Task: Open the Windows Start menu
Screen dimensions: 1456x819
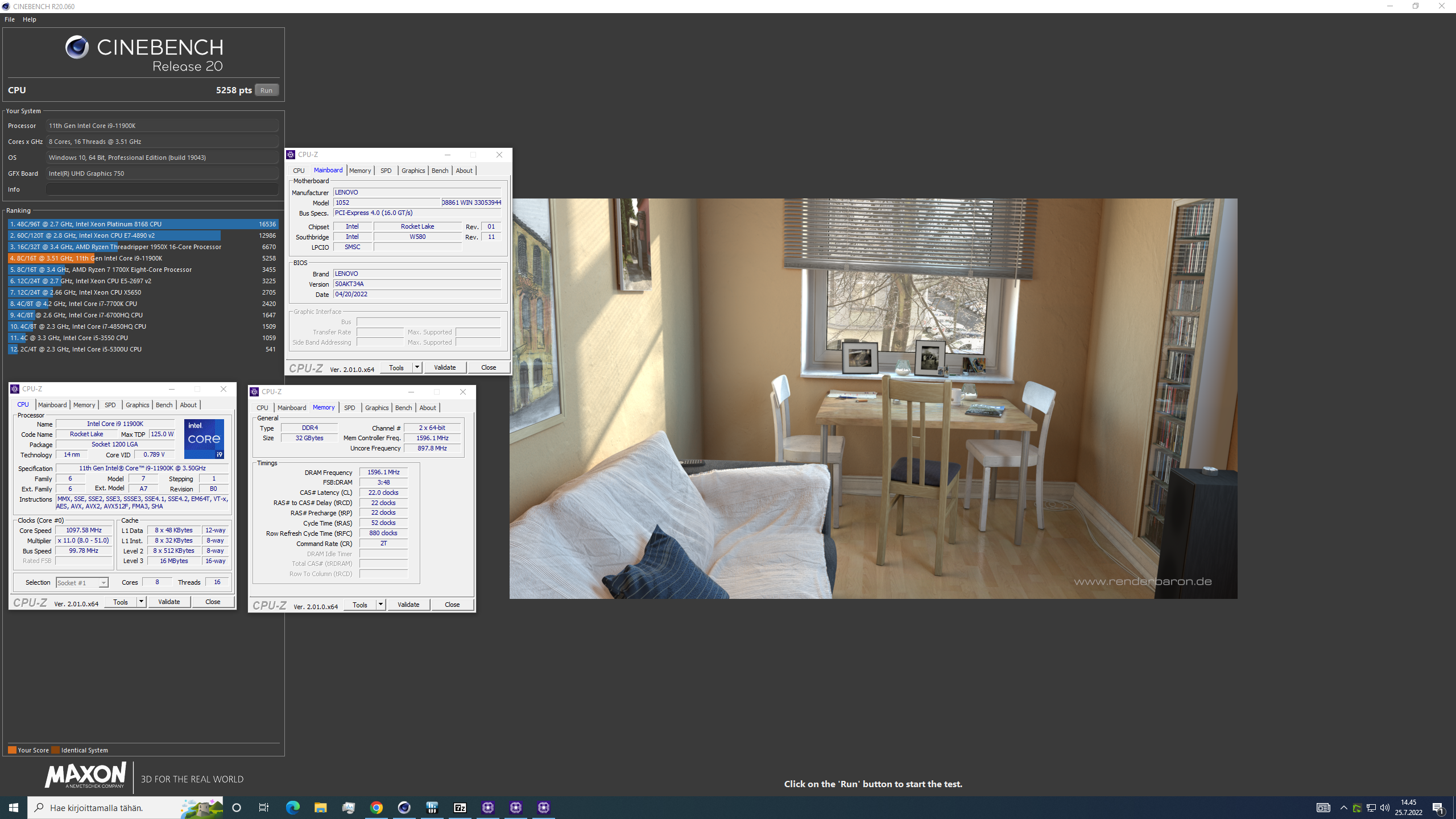Action: 14,808
